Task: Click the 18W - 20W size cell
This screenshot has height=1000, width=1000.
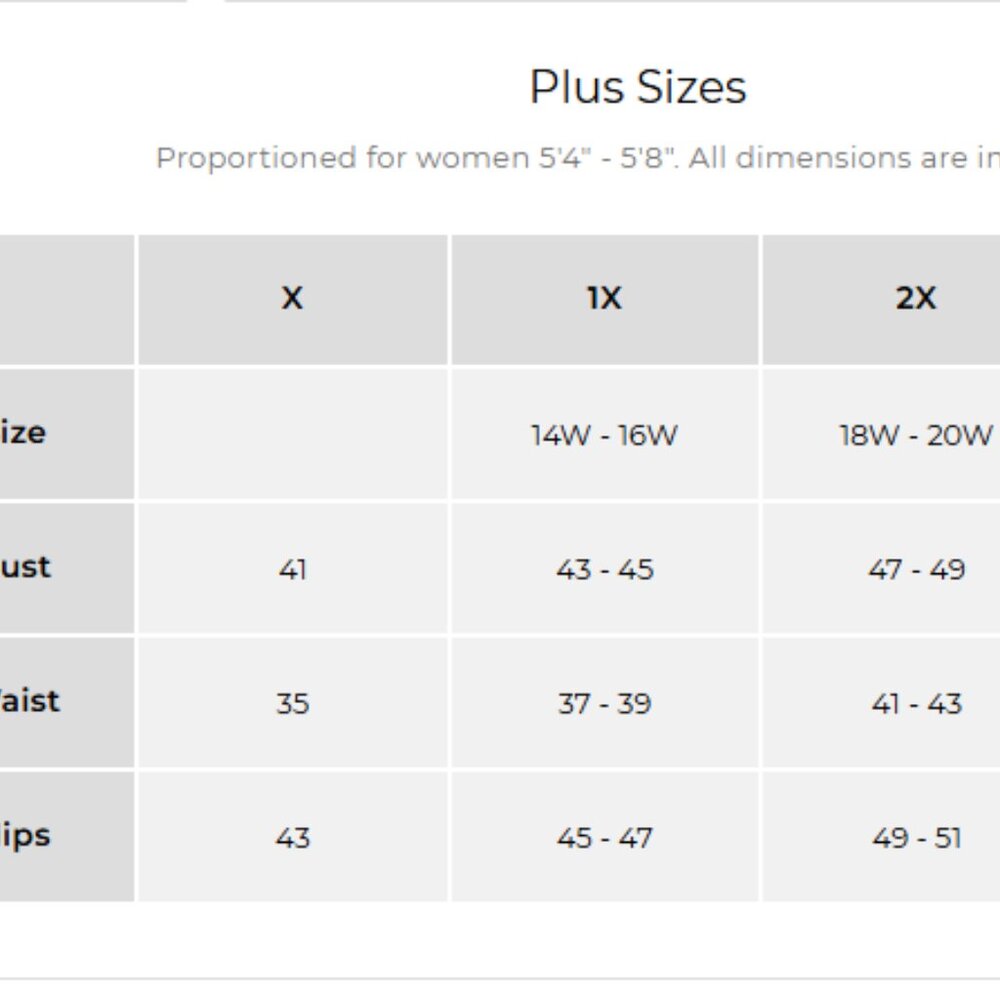Action: pos(915,435)
